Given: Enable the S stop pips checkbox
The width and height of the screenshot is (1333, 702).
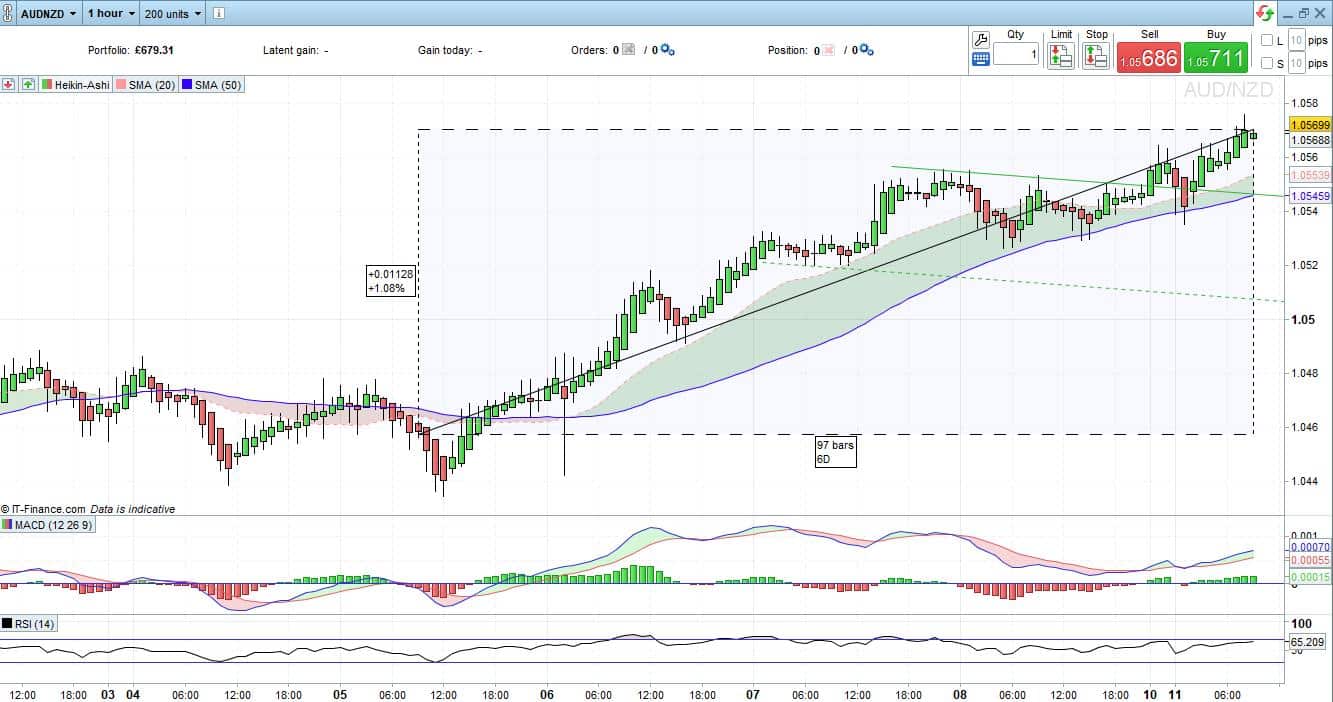Looking at the screenshot, I should coord(1266,64).
